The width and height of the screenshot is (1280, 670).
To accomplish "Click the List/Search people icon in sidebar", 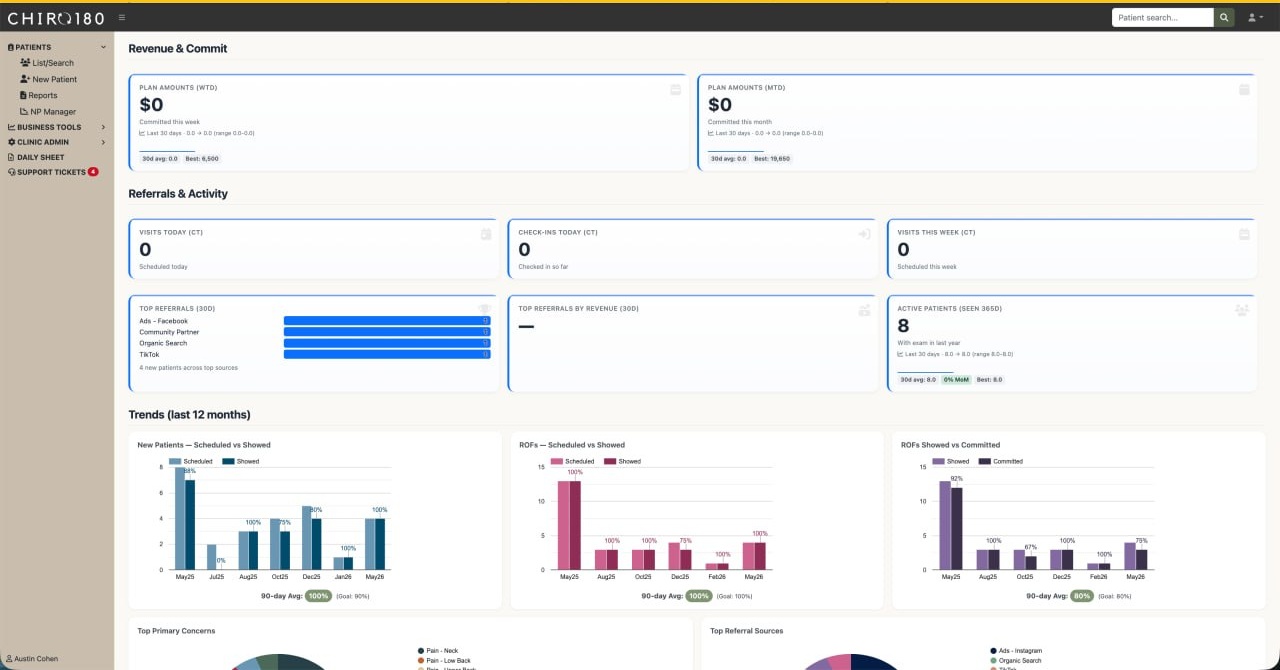I will point(25,63).
